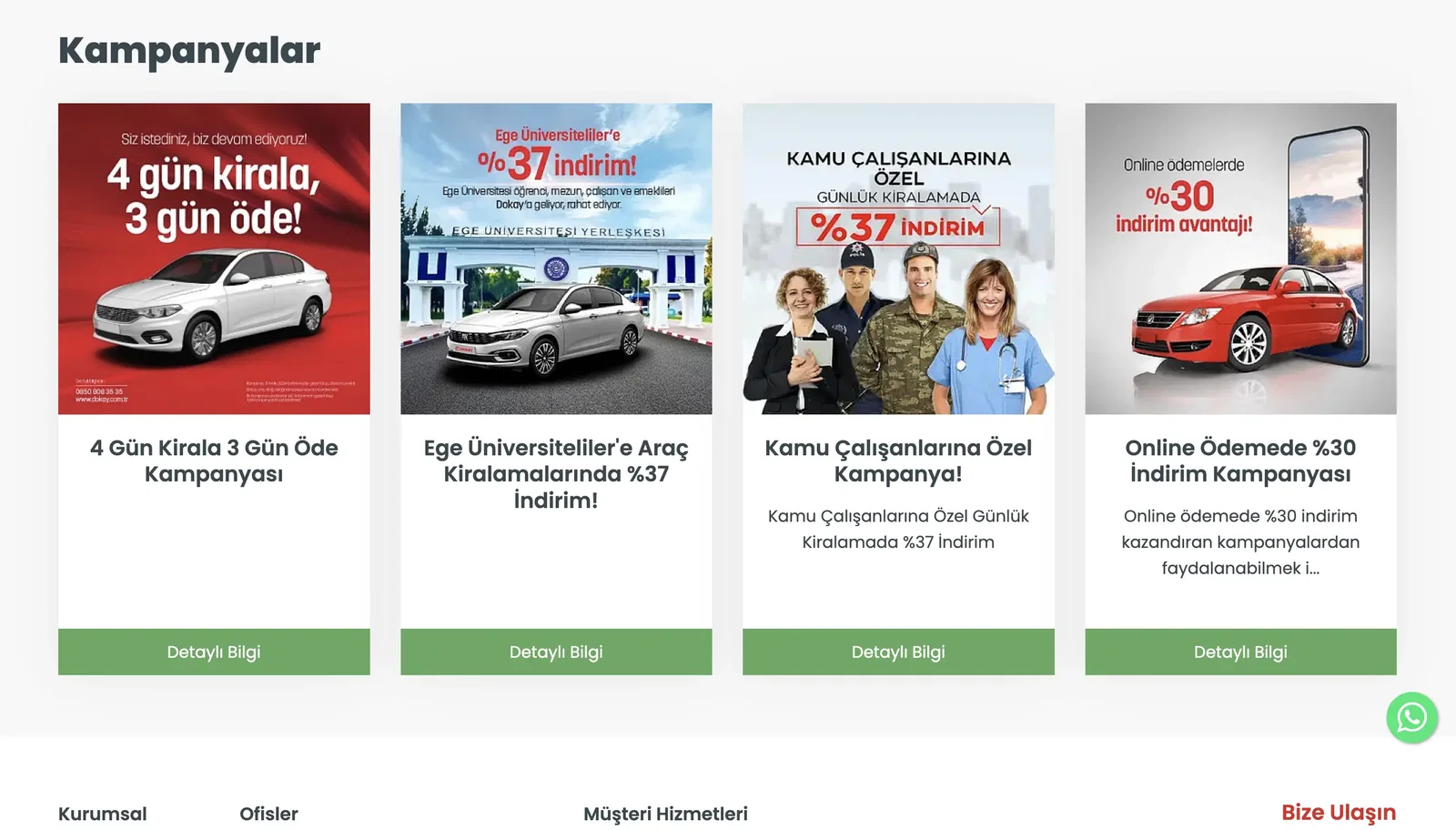Open the Online ödemelerde %30 campaign image
Image resolution: width=1456 pixels, height=830 pixels.
coord(1240,258)
